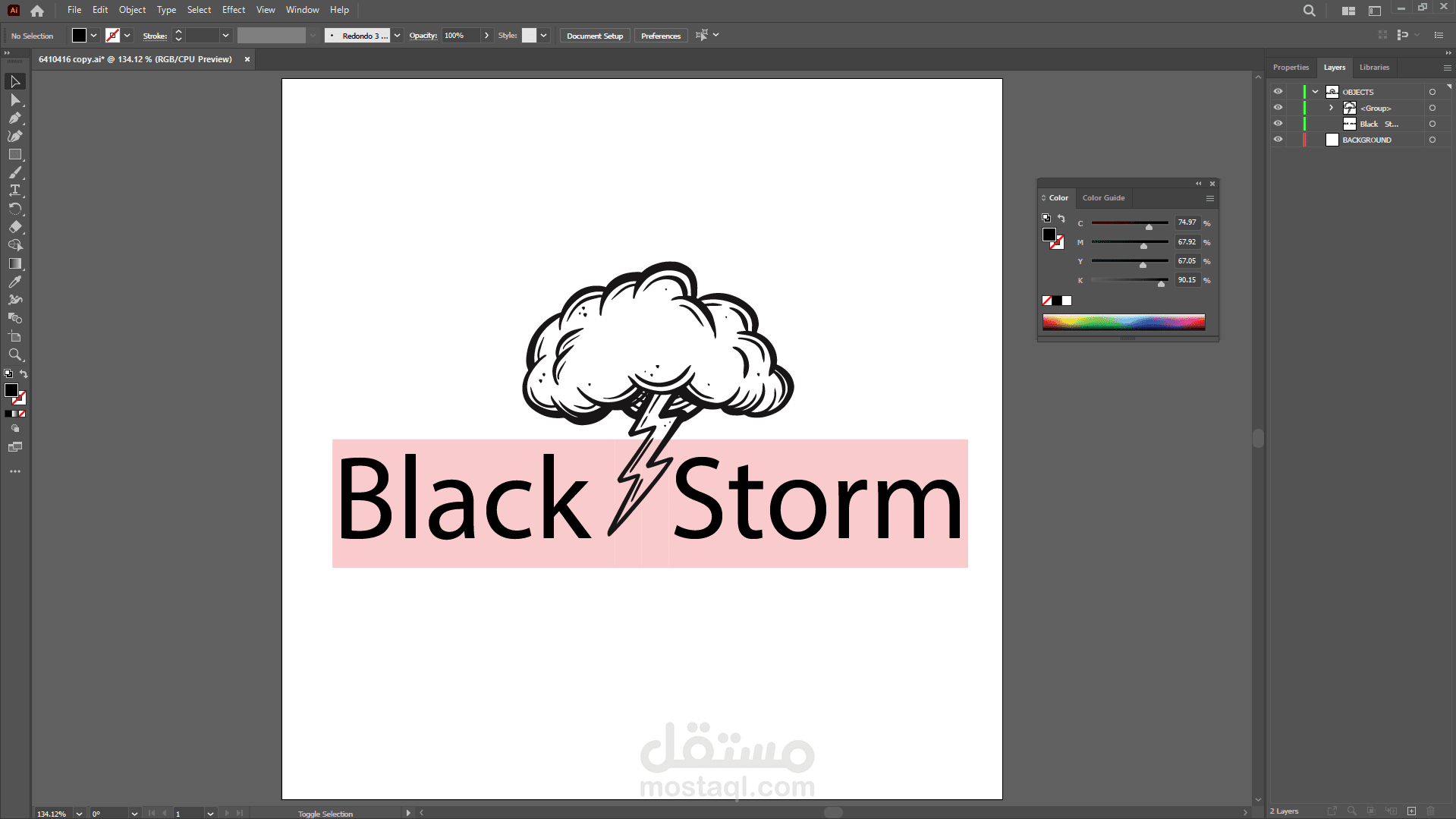Click the Opacity 100% input field
1456x819 pixels.
pos(462,36)
